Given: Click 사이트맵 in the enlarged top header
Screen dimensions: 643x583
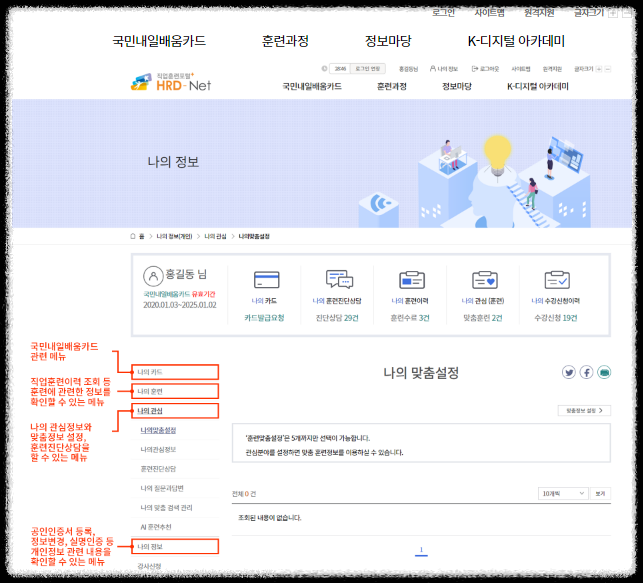Looking at the screenshot, I should (x=490, y=13).
